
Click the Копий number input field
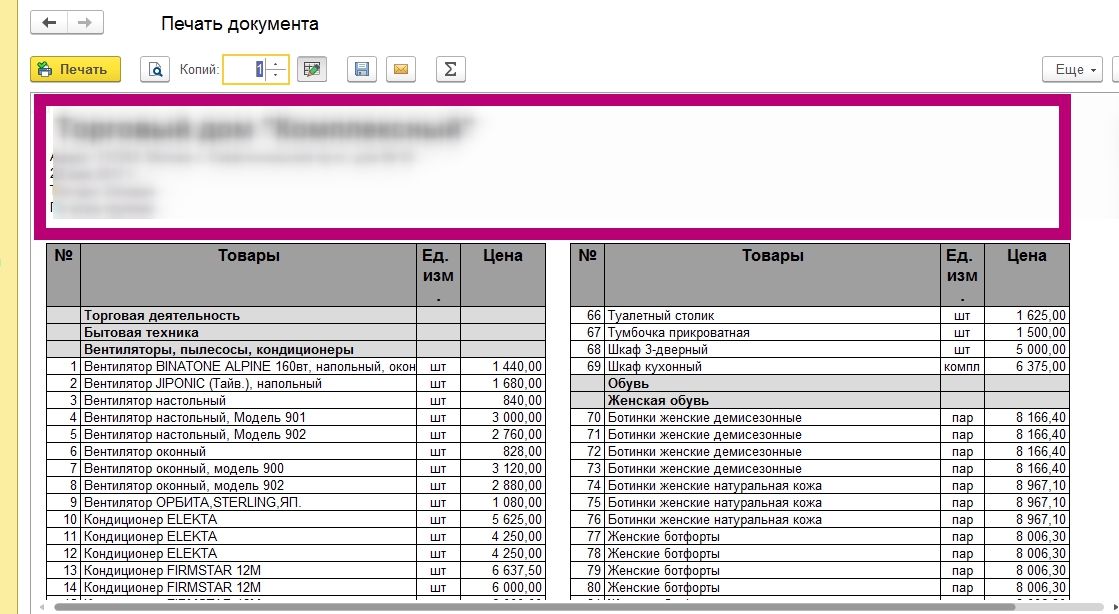click(244, 69)
